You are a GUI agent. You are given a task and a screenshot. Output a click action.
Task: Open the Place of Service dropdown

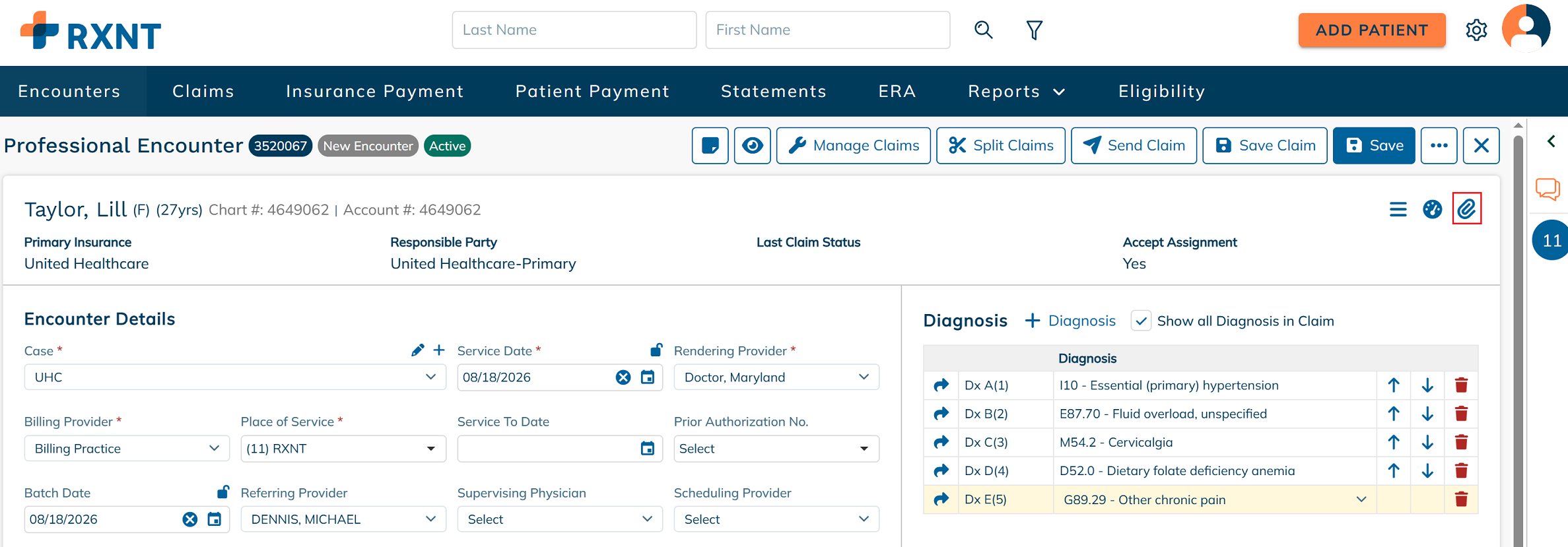343,449
